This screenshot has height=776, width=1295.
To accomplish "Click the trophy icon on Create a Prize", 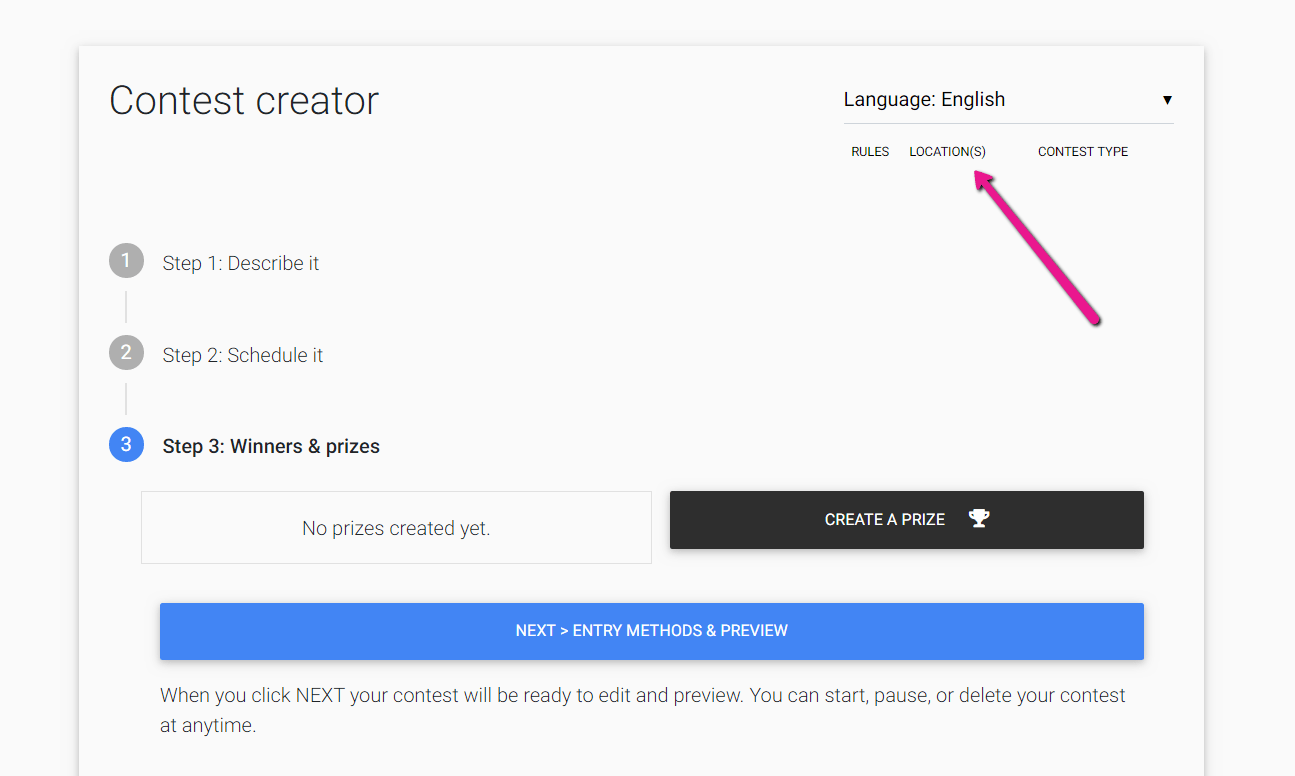I will point(979,518).
